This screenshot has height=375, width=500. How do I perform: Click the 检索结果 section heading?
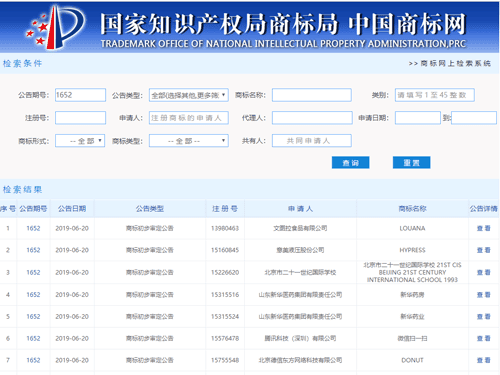(22, 190)
